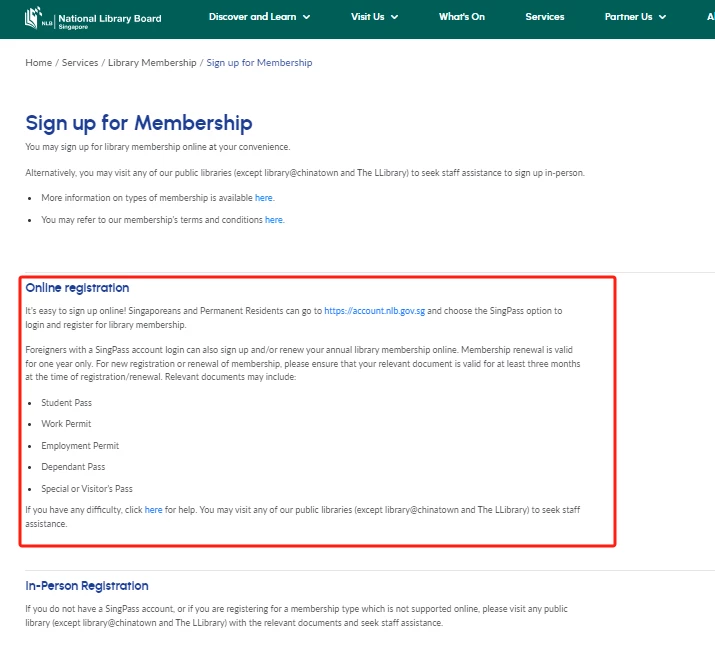Open 'here' link for types of membership
This screenshot has width=715, height=656.
pyautogui.click(x=264, y=198)
